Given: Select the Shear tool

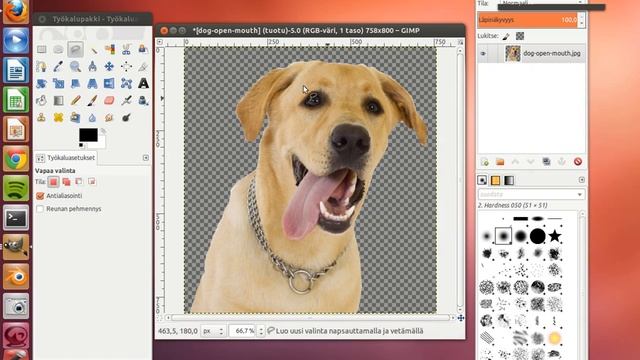Looking at the screenshot, I should [x=76, y=83].
